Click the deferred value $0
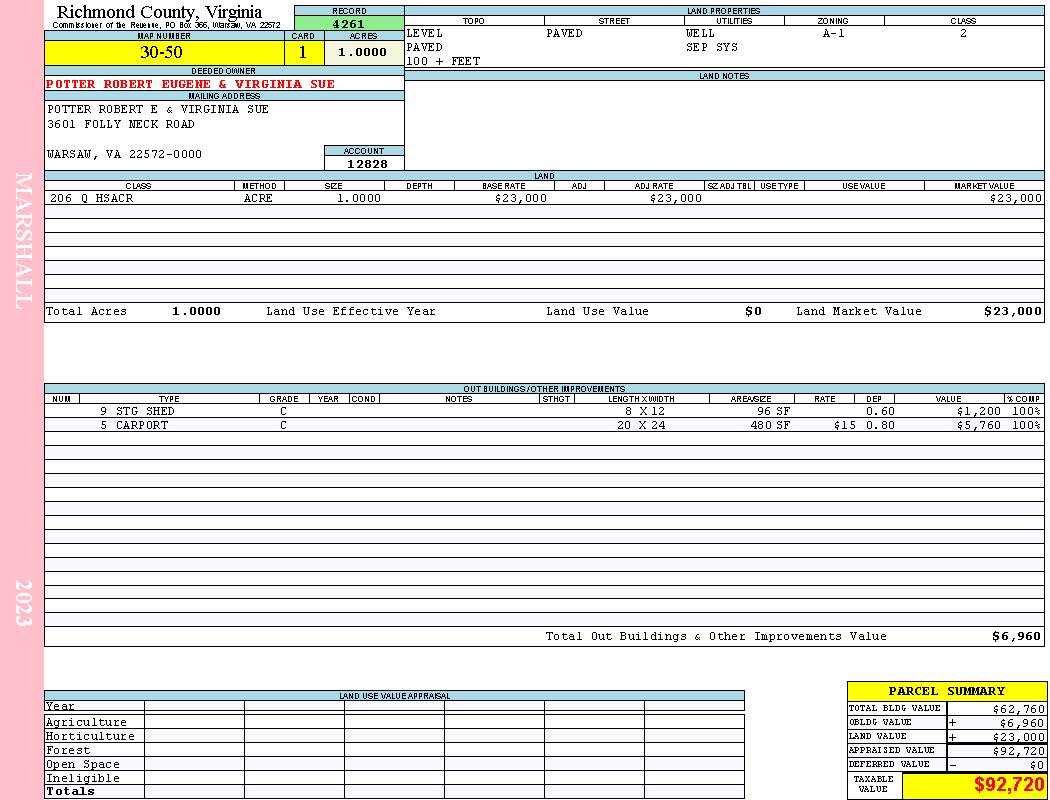 click(x=1037, y=765)
